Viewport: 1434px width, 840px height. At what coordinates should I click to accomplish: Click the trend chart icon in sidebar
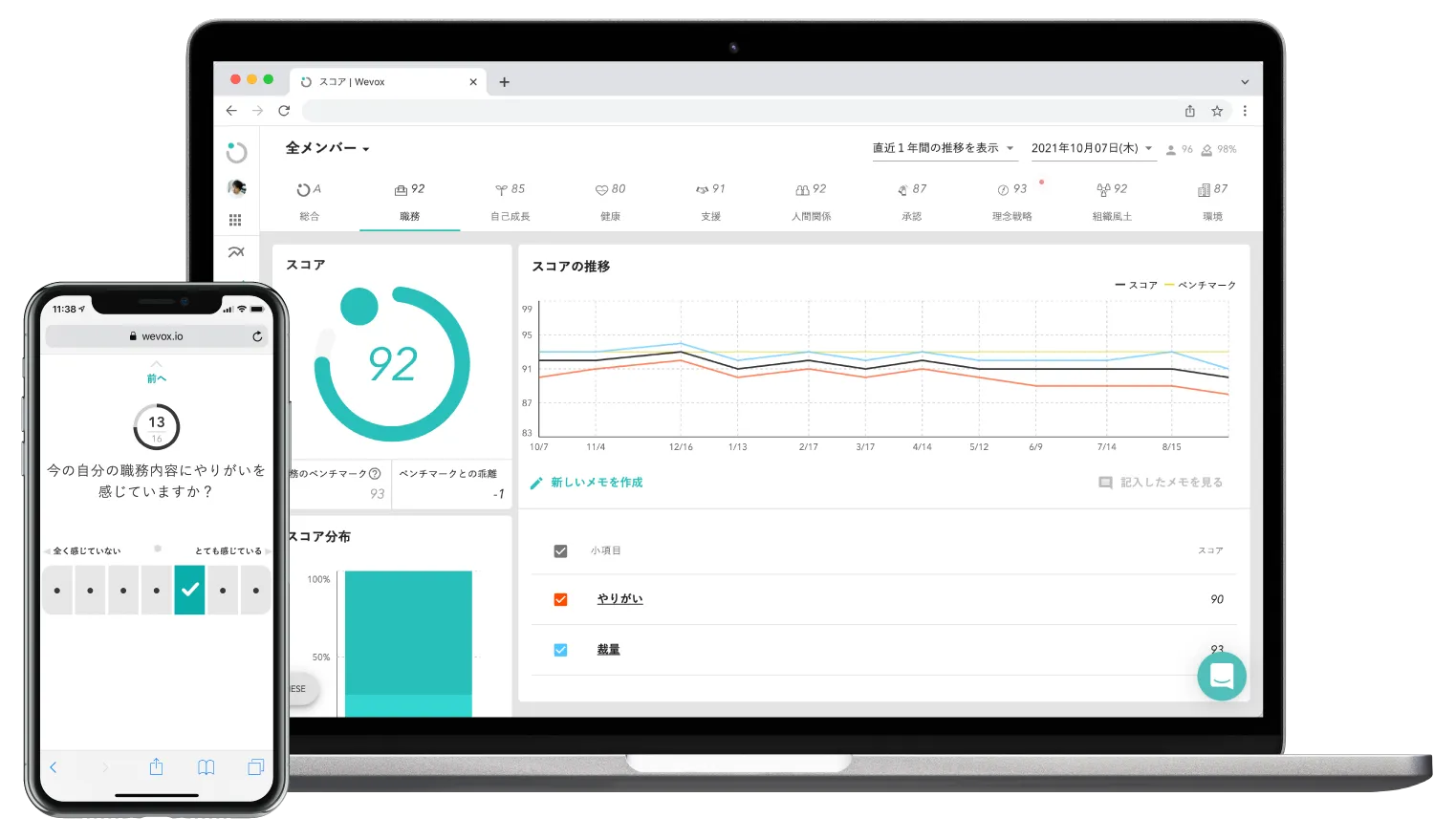tap(236, 252)
